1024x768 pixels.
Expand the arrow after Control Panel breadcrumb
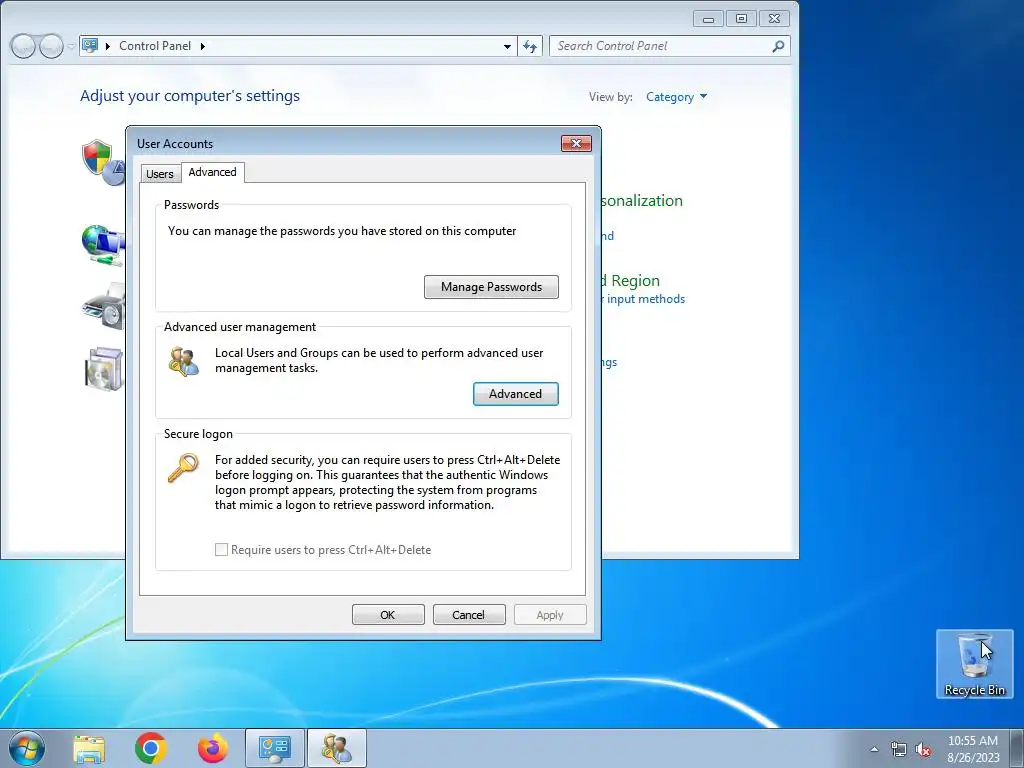pyautogui.click(x=202, y=46)
